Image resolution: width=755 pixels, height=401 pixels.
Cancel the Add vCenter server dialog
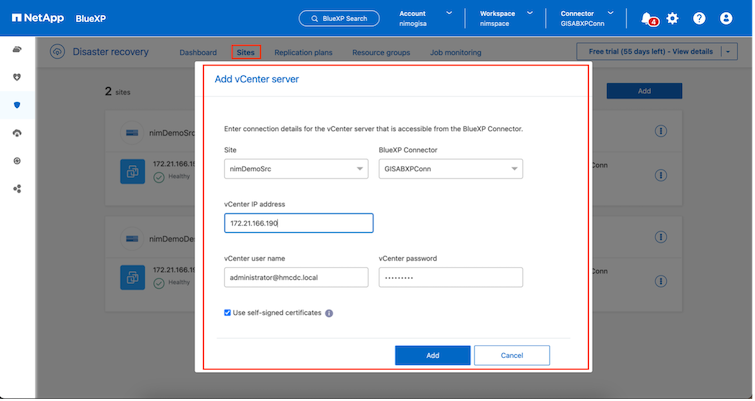tap(511, 355)
